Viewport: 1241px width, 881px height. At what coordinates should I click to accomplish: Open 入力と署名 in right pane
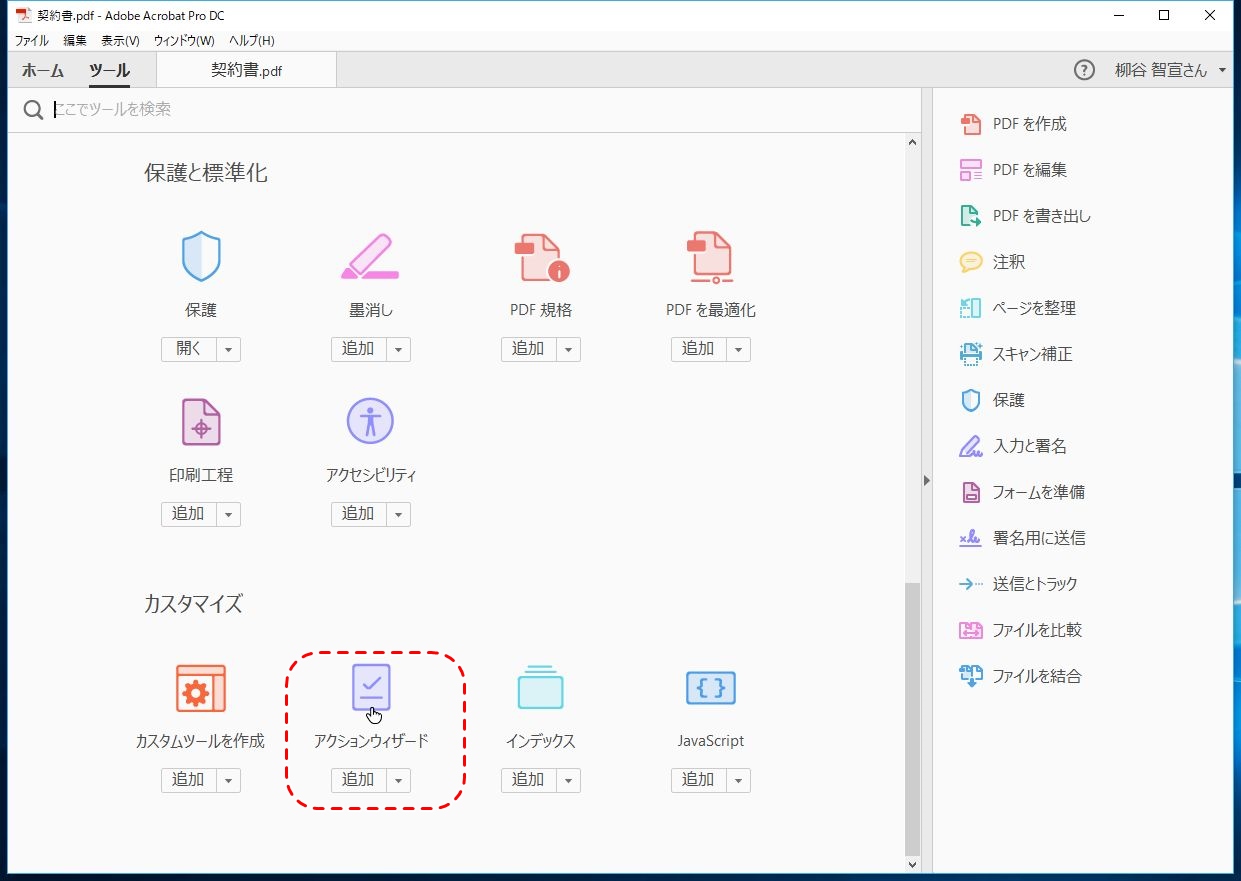tap(1013, 446)
